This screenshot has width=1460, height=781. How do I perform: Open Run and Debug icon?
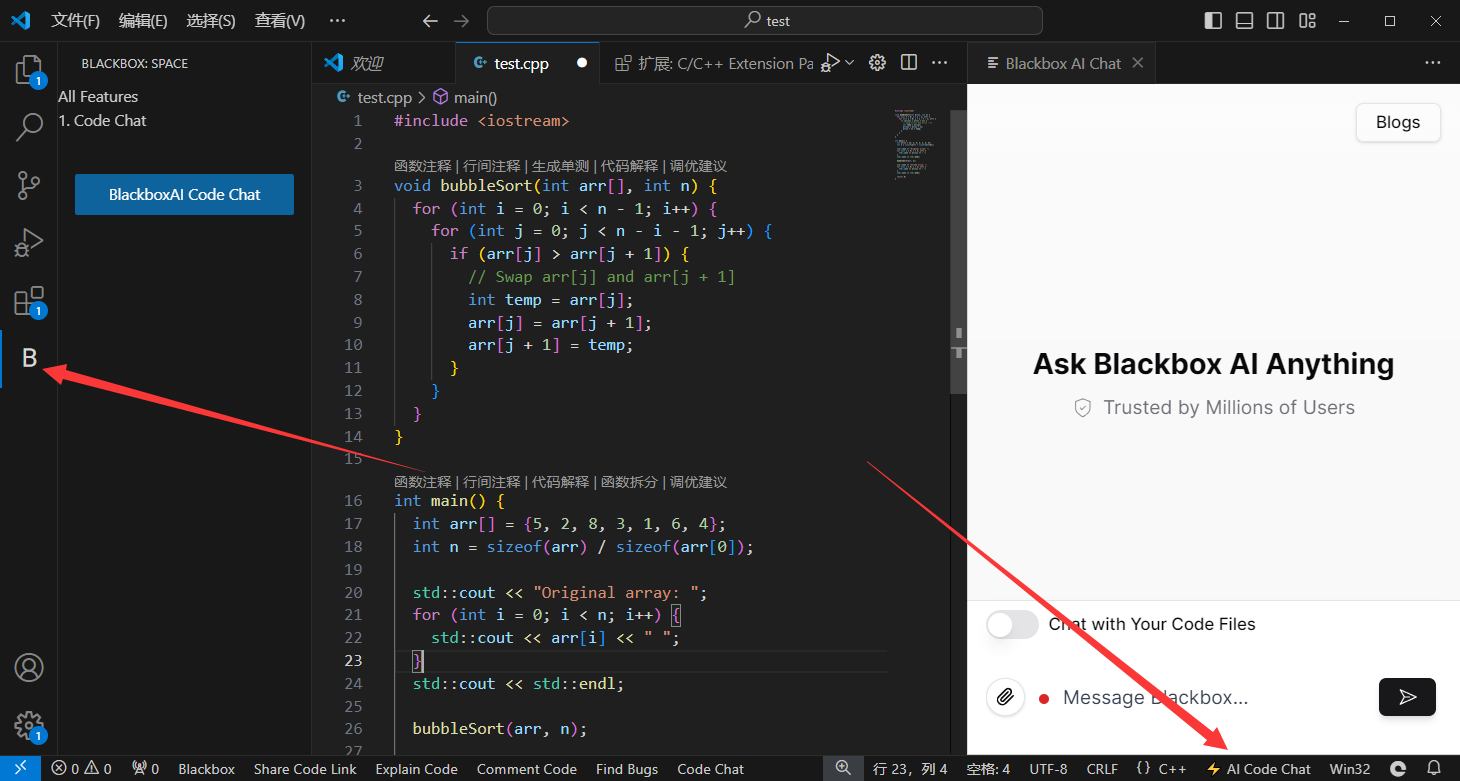(x=29, y=243)
